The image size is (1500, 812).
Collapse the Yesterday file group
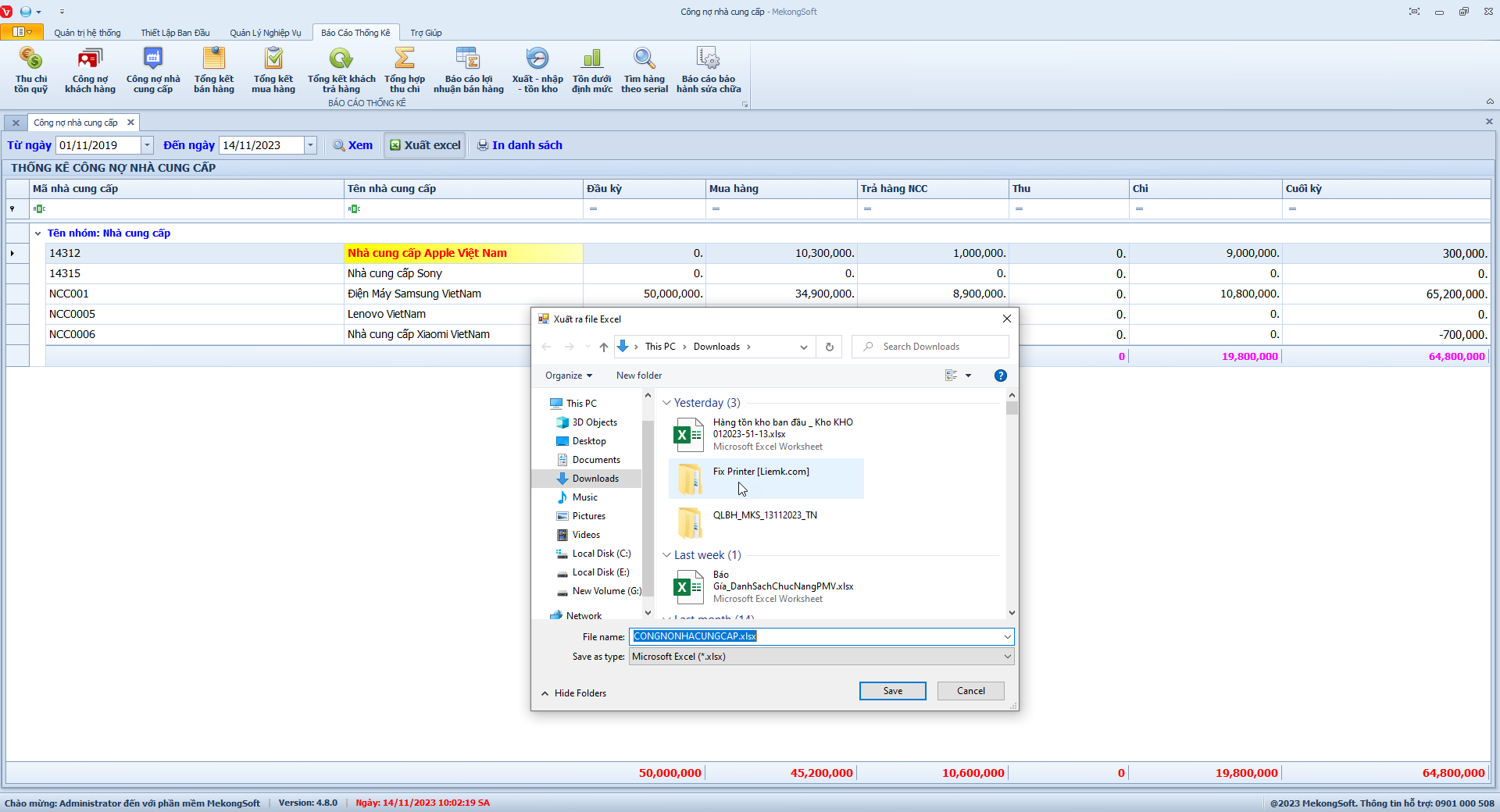pyautogui.click(x=666, y=403)
